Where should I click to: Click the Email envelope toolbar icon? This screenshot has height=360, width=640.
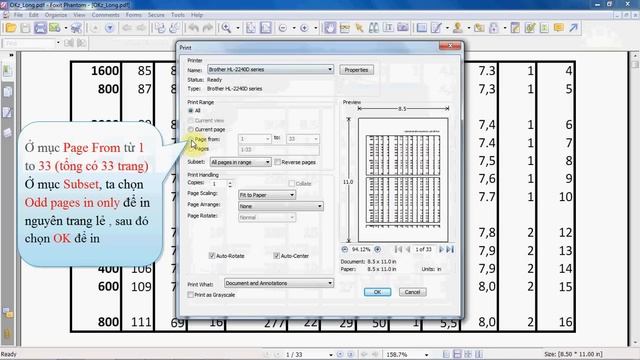click(x=54, y=28)
